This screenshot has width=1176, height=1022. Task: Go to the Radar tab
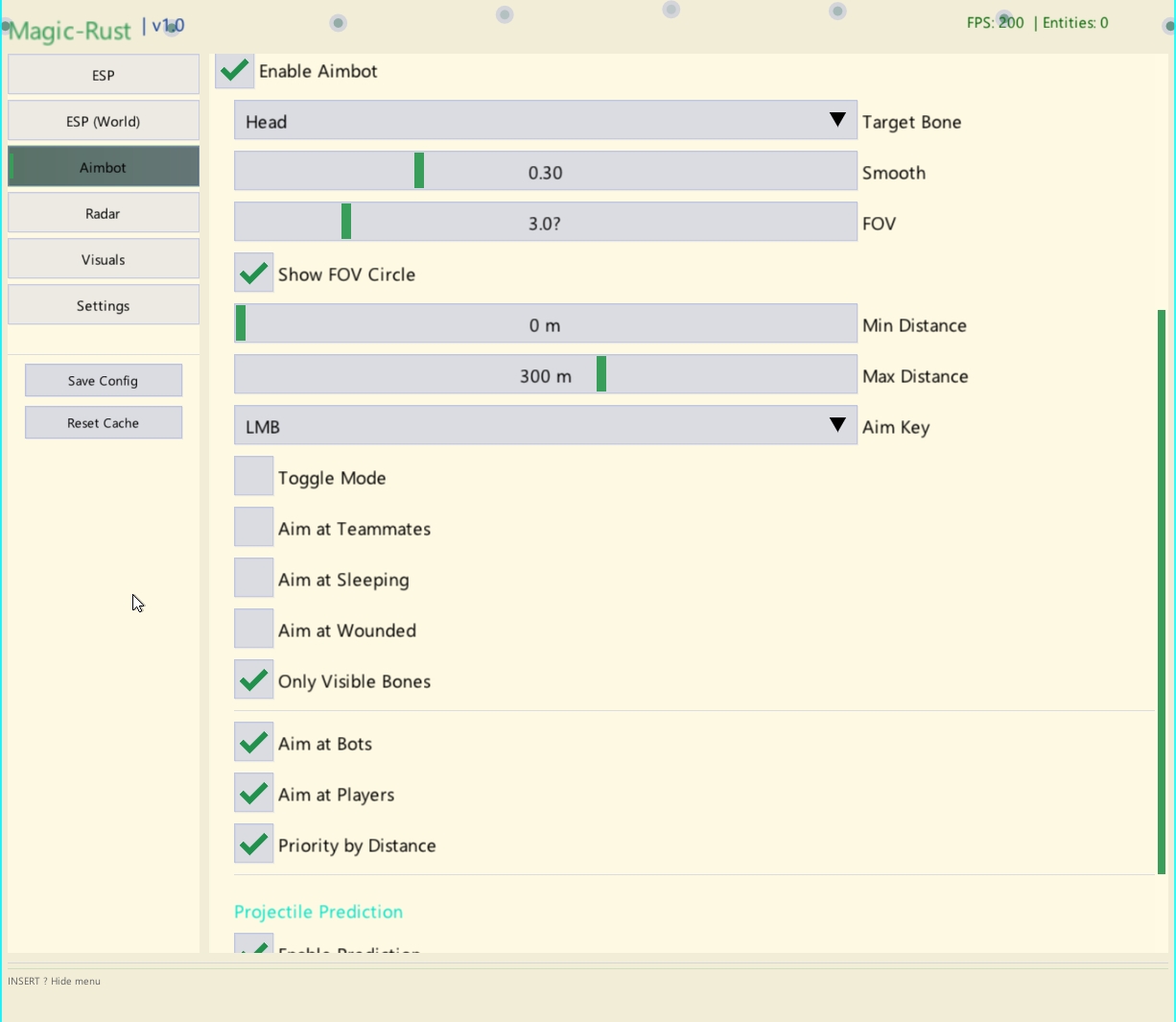[x=104, y=213]
